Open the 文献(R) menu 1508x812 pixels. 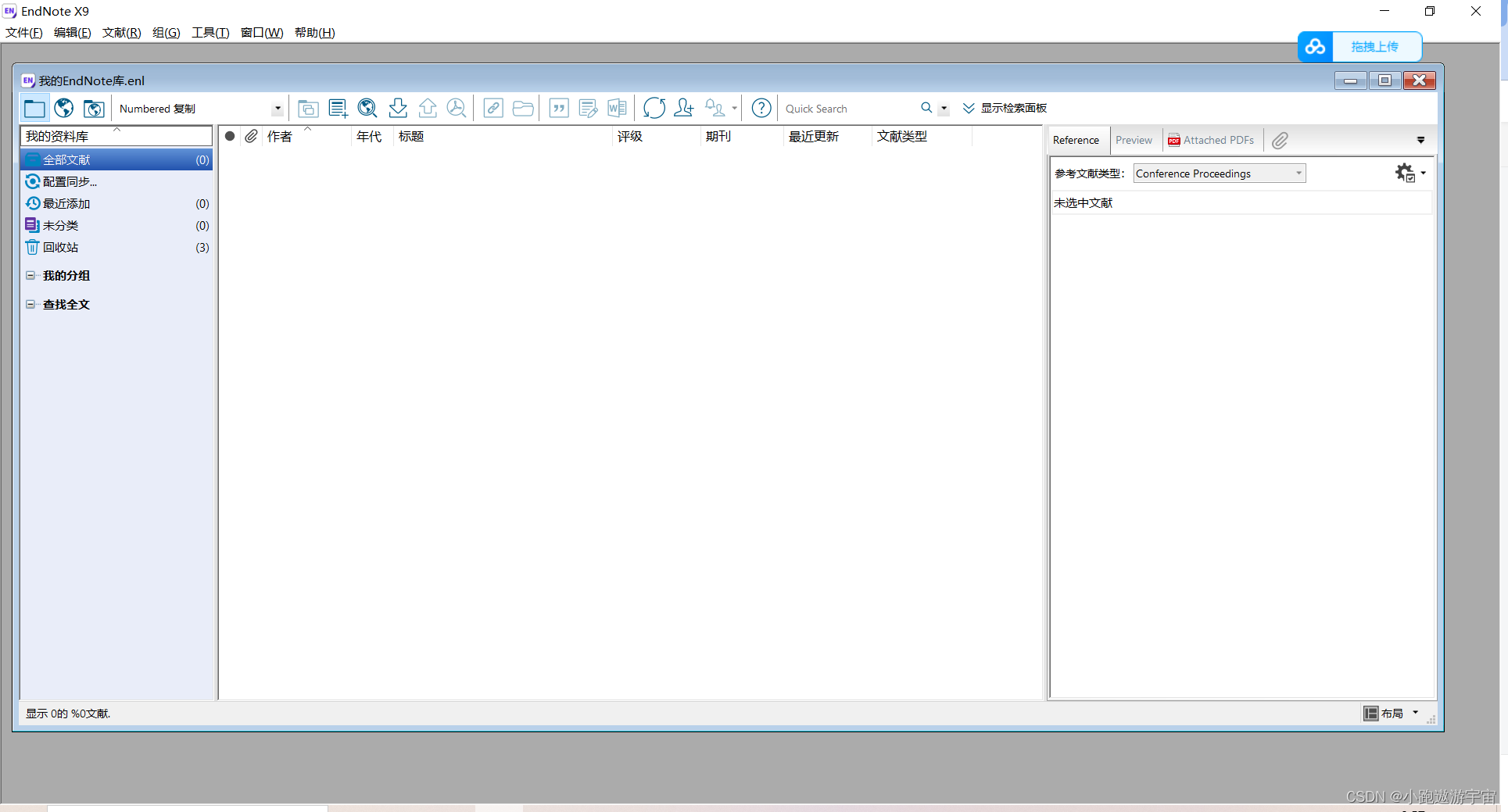coord(122,33)
